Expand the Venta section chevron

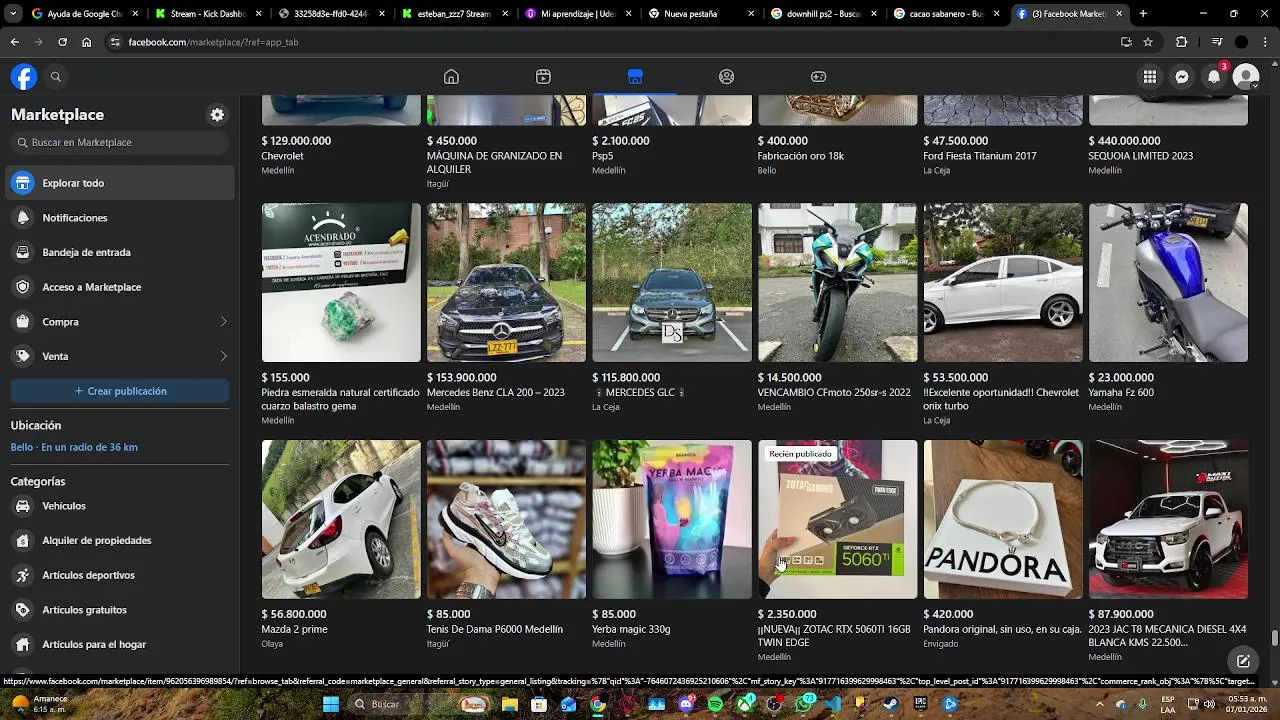(x=223, y=356)
